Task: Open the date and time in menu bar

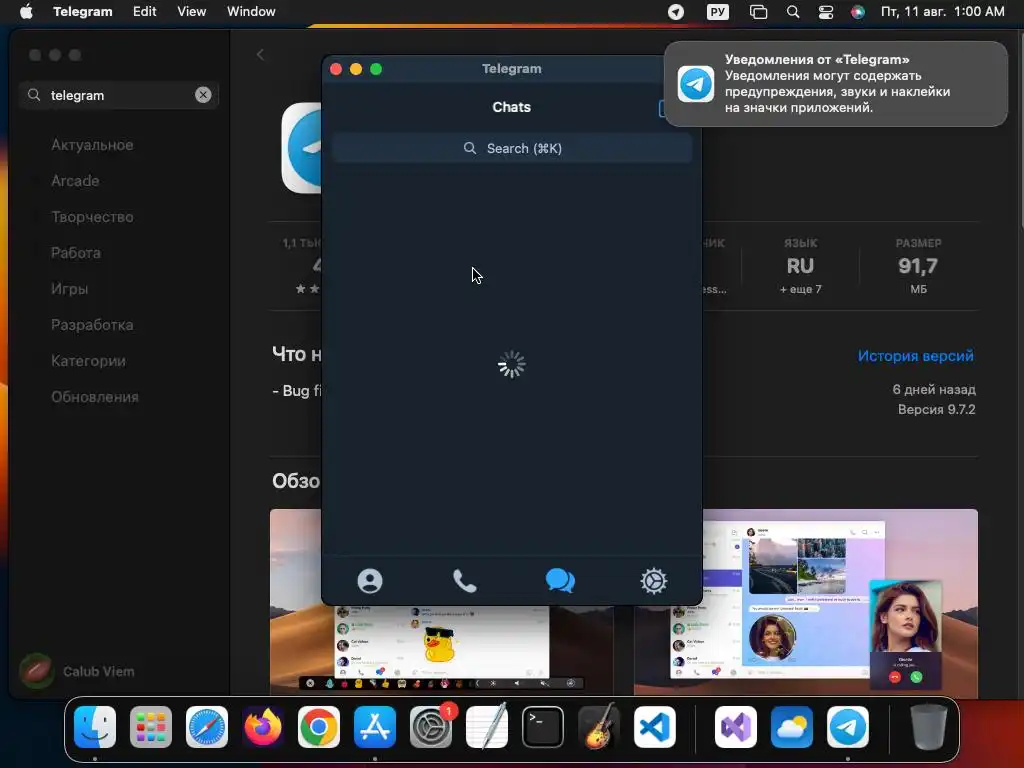Action: pos(942,12)
